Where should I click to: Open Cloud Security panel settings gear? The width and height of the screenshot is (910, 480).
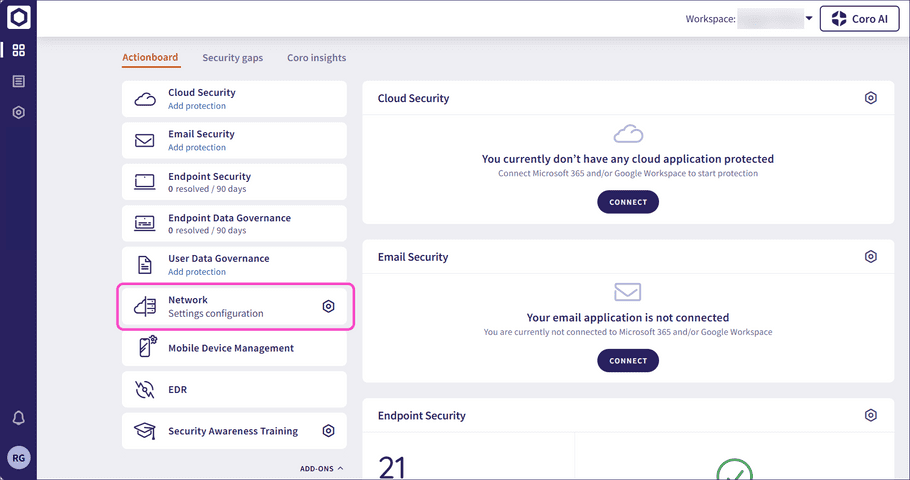(871, 98)
